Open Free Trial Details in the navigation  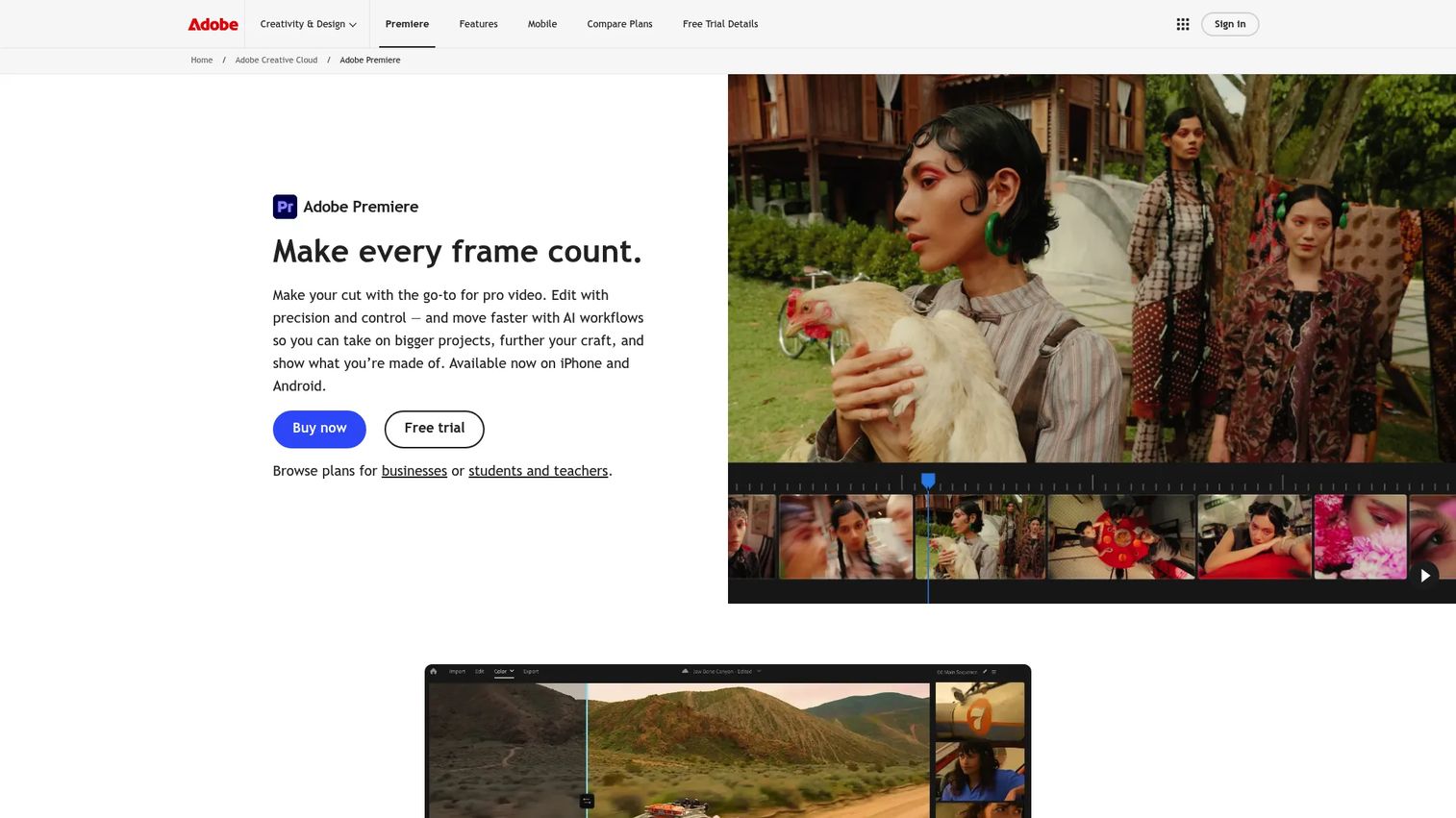tap(720, 24)
